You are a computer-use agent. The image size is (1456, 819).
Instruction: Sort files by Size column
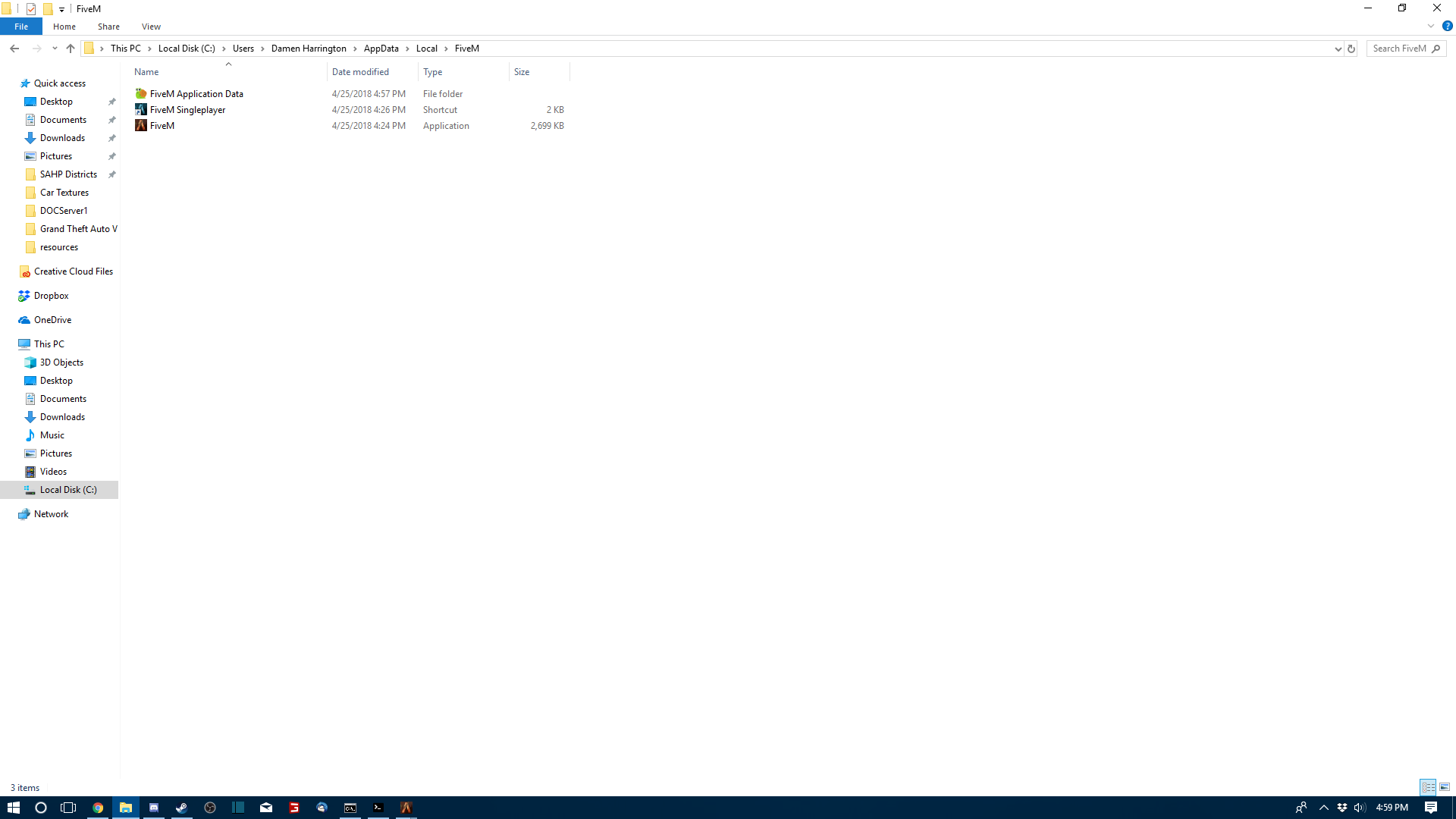coord(539,72)
